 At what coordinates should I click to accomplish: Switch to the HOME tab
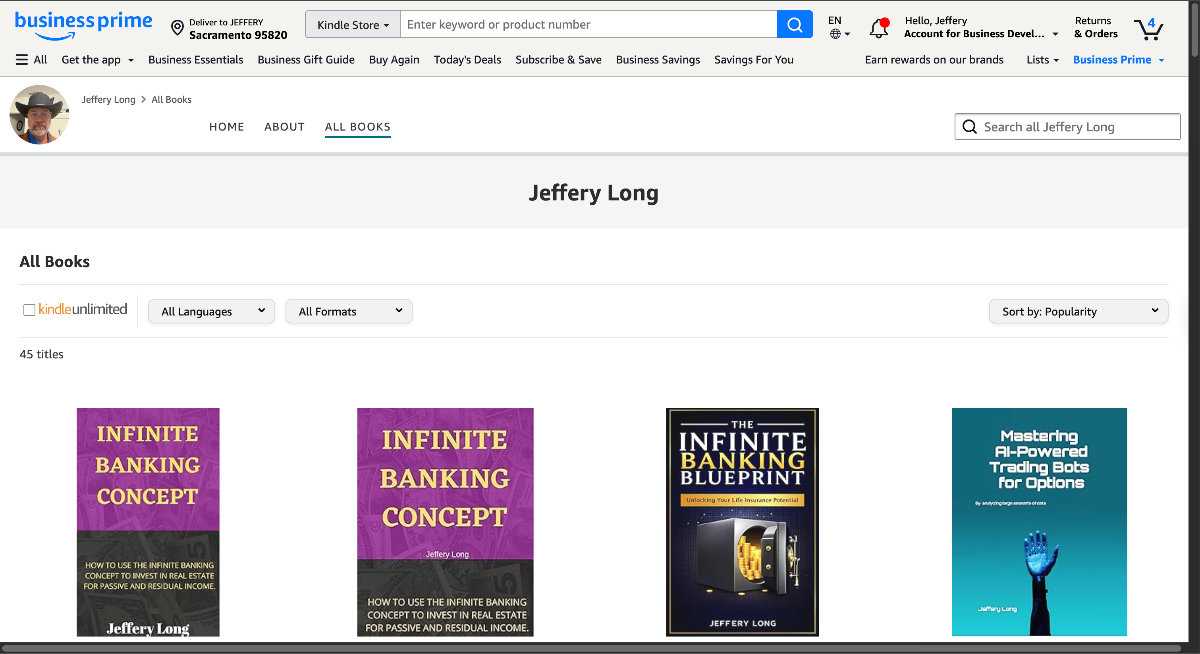tap(226, 126)
